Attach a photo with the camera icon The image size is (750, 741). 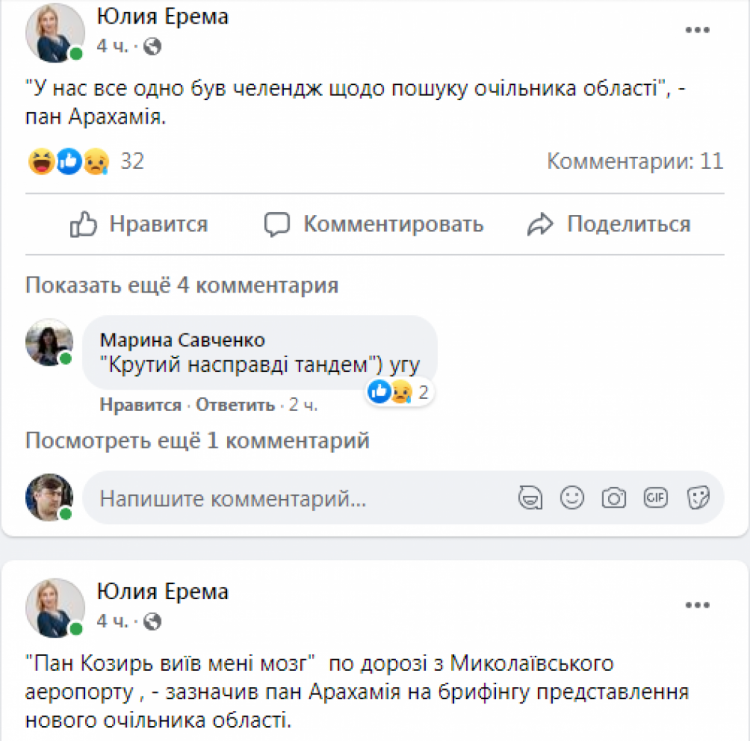point(614,497)
